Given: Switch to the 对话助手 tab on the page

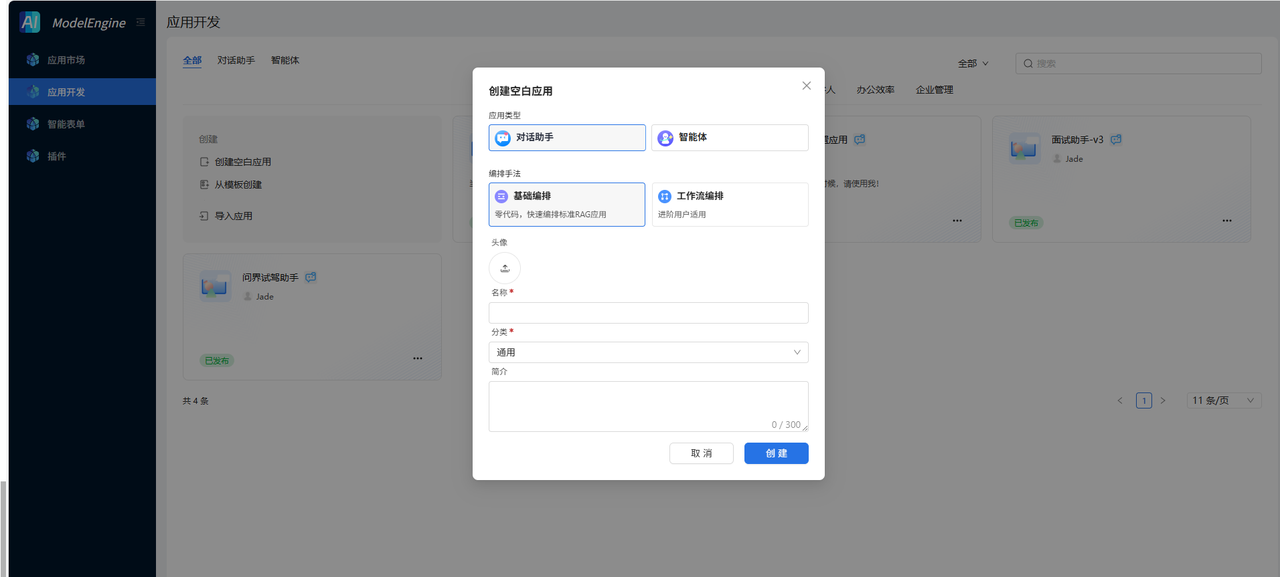Looking at the screenshot, I should (236, 60).
